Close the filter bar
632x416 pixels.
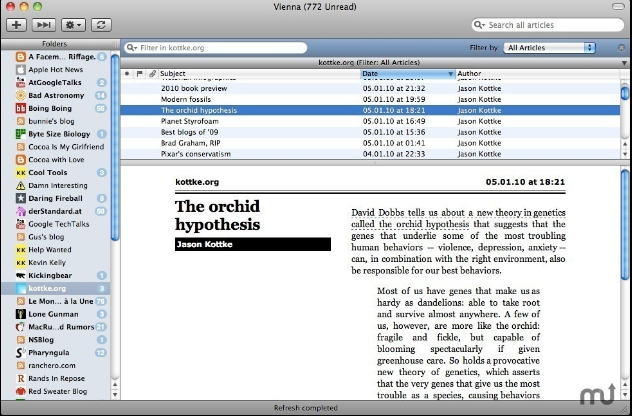click(x=622, y=48)
